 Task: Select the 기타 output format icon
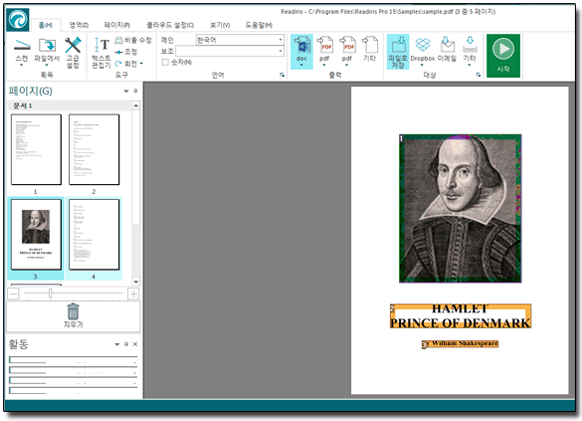click(370, 45)
